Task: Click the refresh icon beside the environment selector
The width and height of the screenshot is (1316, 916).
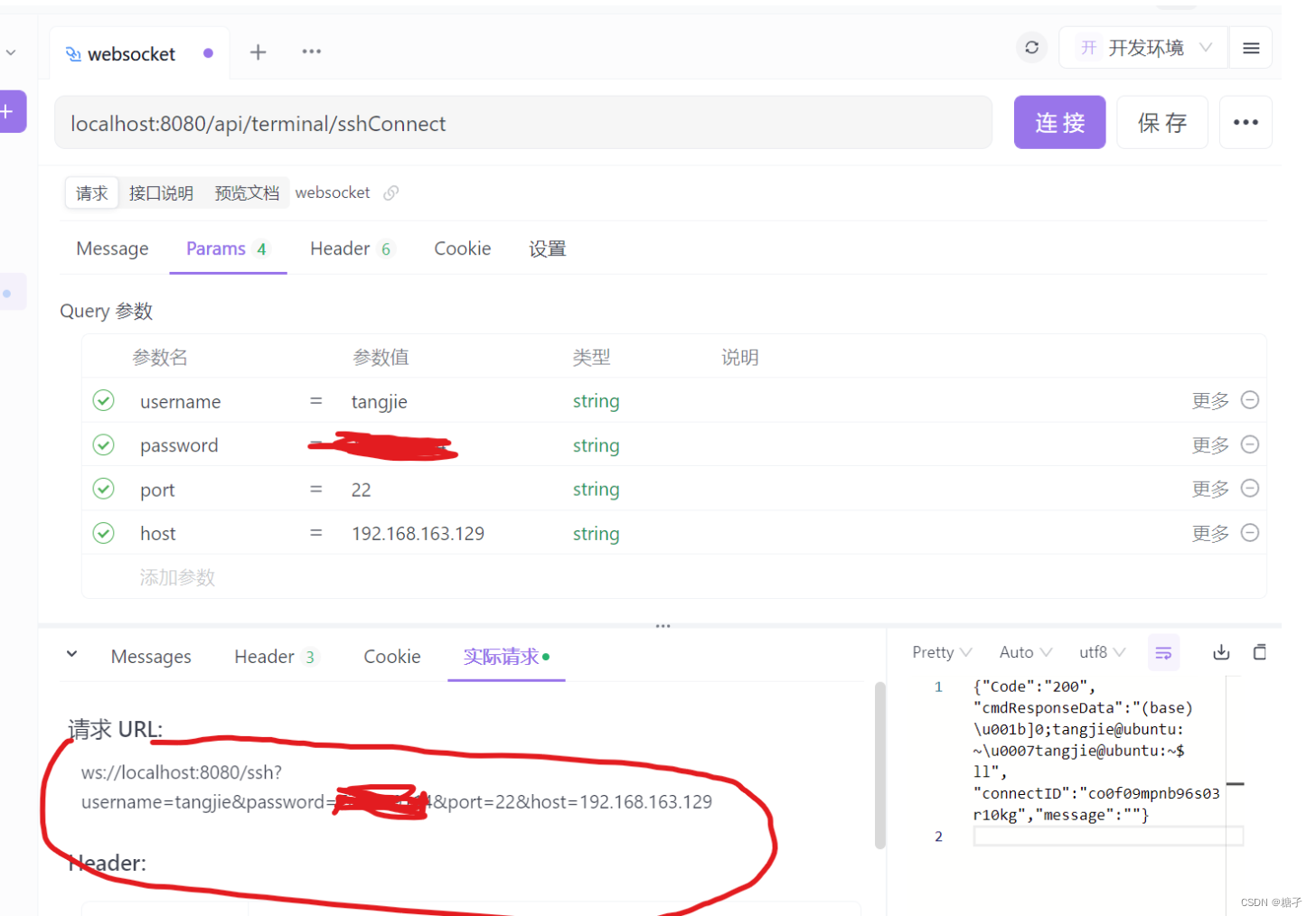Action: point(1031,47)
